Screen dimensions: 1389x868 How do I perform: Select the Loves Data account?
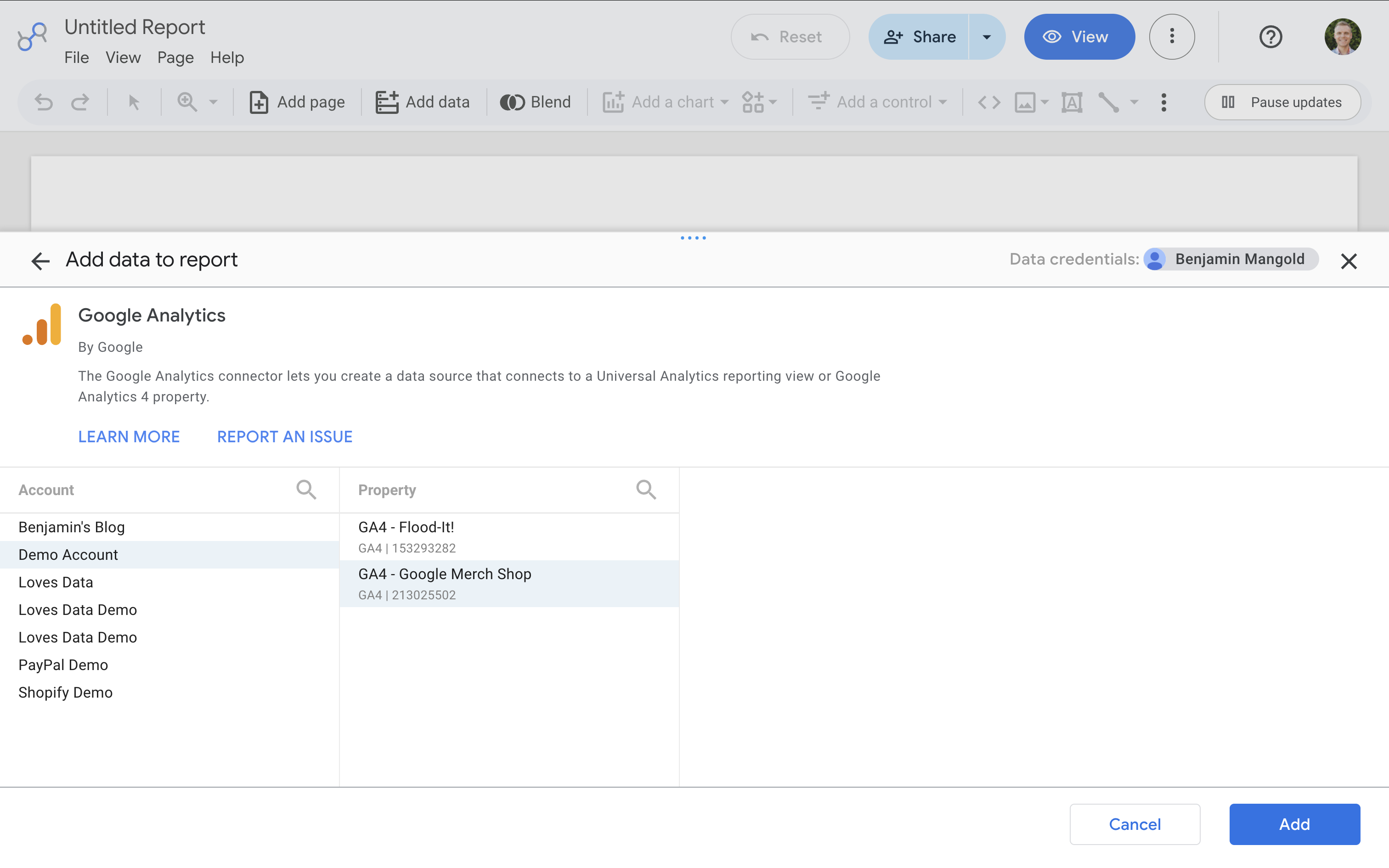(169, 582)
